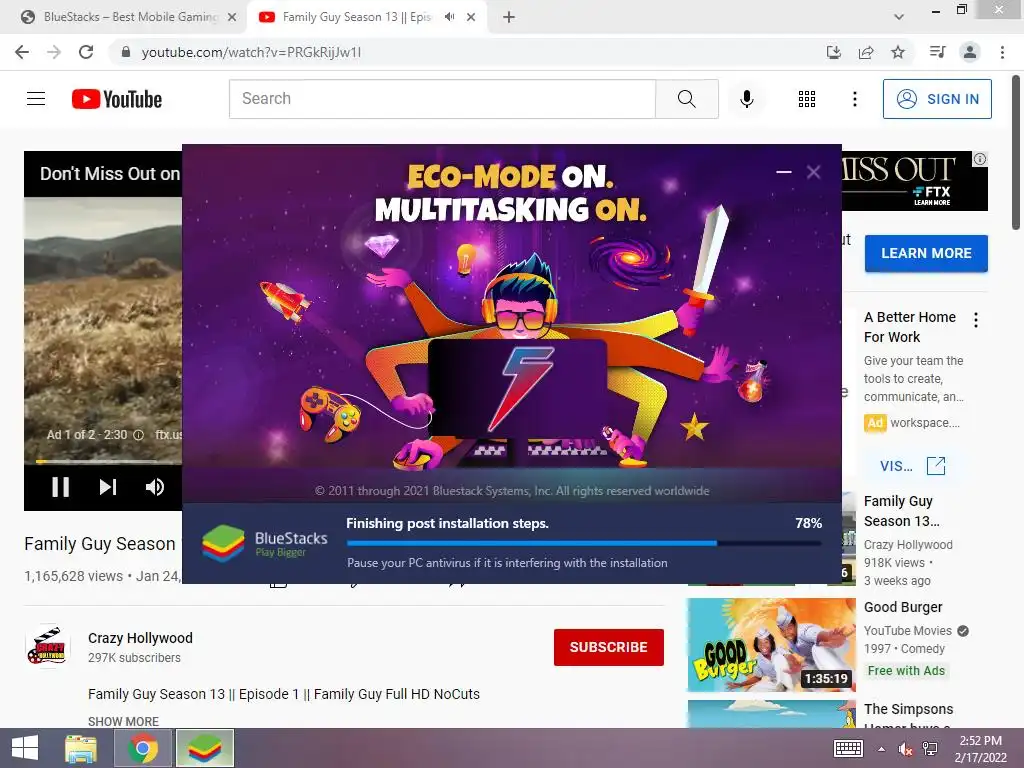The image size is (1024, 768).
Task: Open on-screen keyboard tray icon
Action: (x=848, y=749)
